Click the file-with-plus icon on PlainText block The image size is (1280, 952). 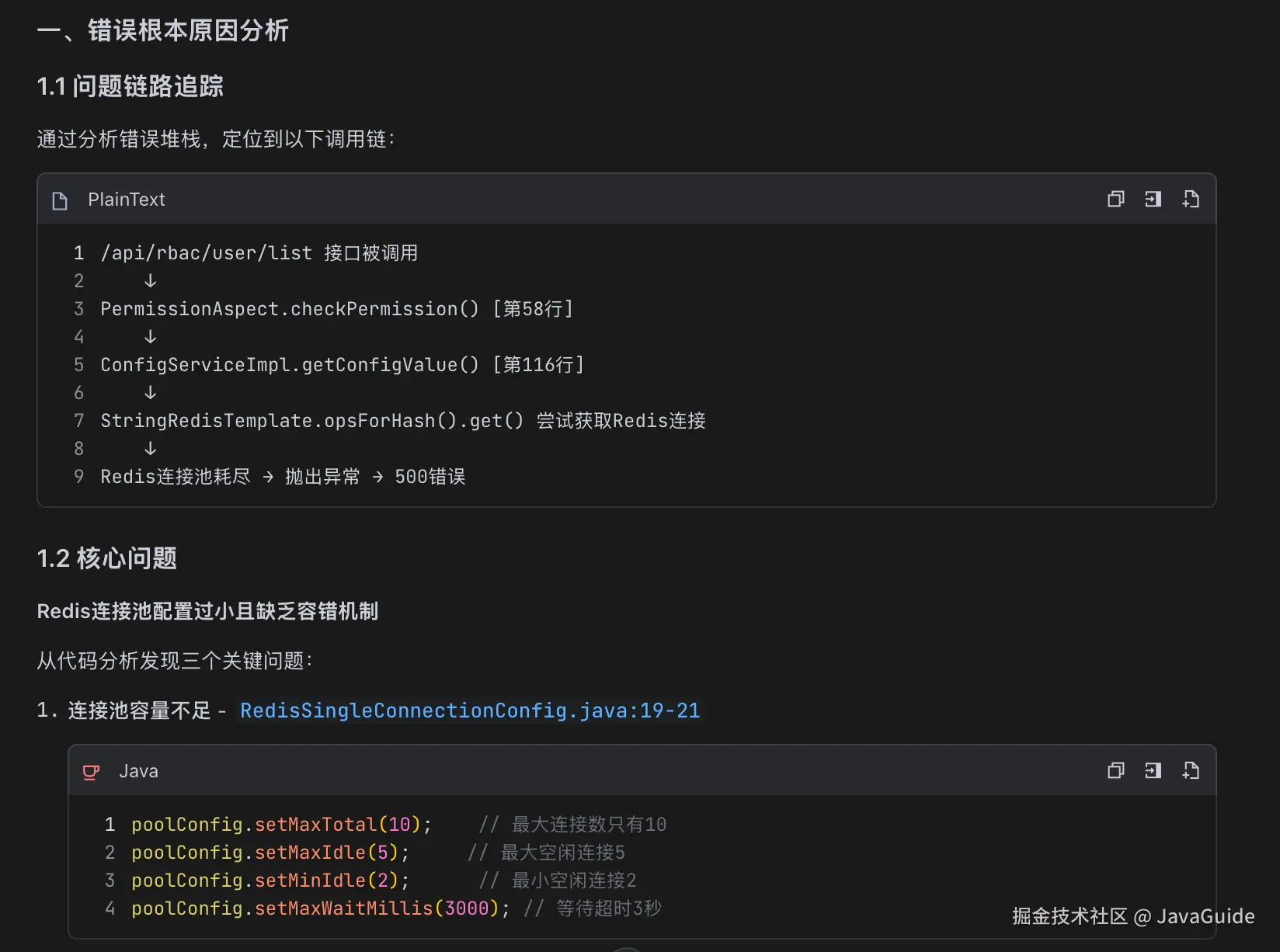coord(1191,200)
